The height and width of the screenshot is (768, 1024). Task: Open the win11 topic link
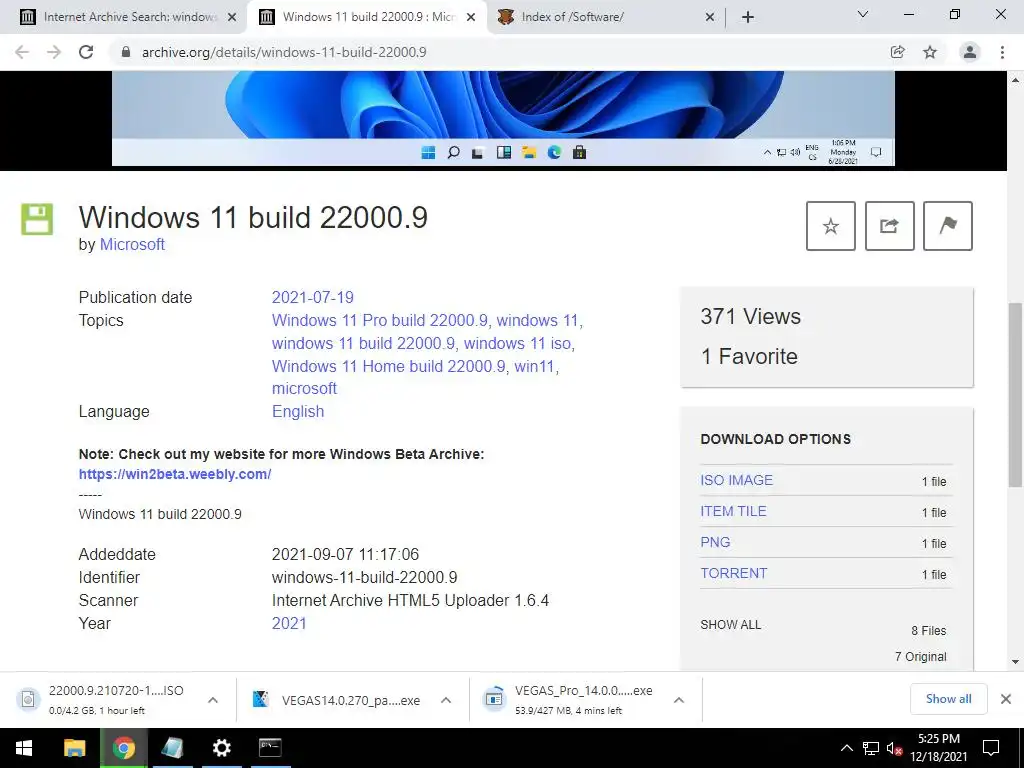click(535, 366)
